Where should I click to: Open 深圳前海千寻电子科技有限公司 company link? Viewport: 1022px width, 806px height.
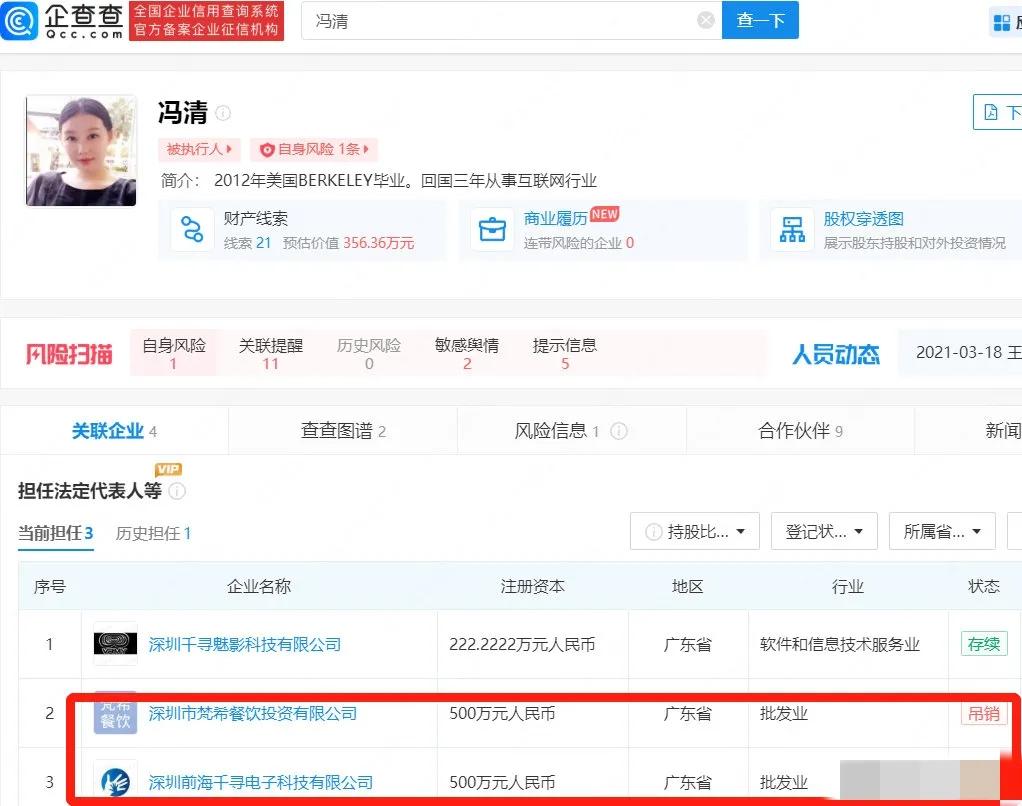(261, 783)
